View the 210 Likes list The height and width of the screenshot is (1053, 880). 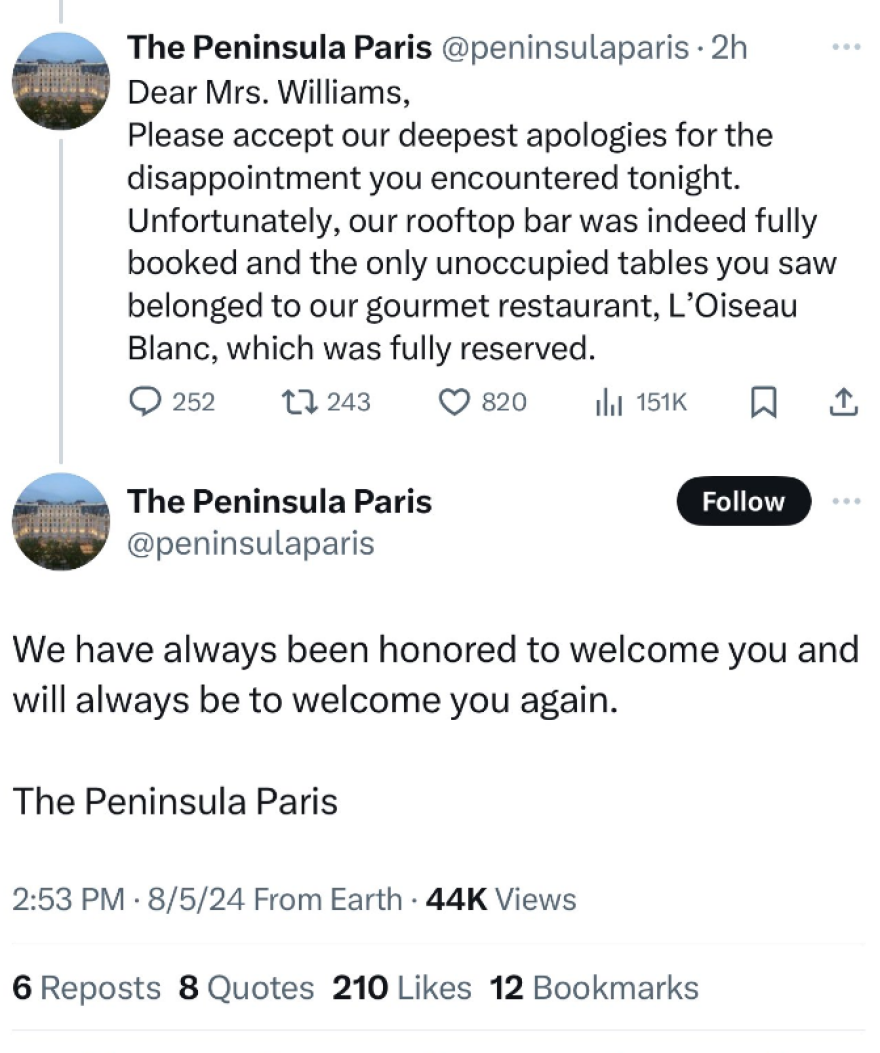click(401, 988)
